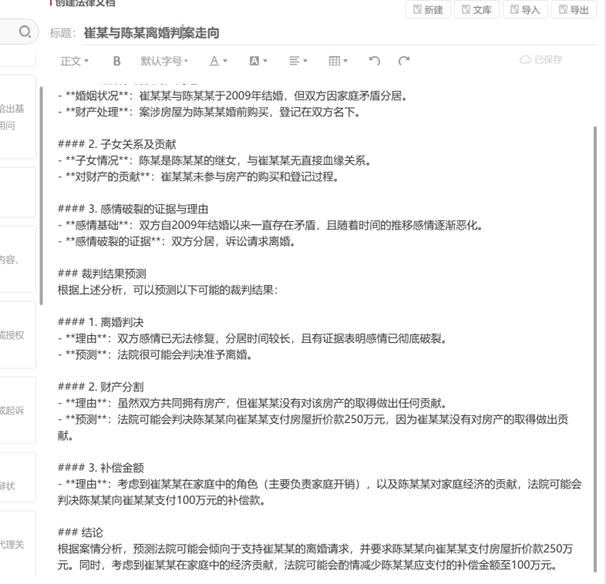The width and height of the screenshot is (606, 584).
Task: Click heading '#### 1. 离婚判决'
Action: 100,322
